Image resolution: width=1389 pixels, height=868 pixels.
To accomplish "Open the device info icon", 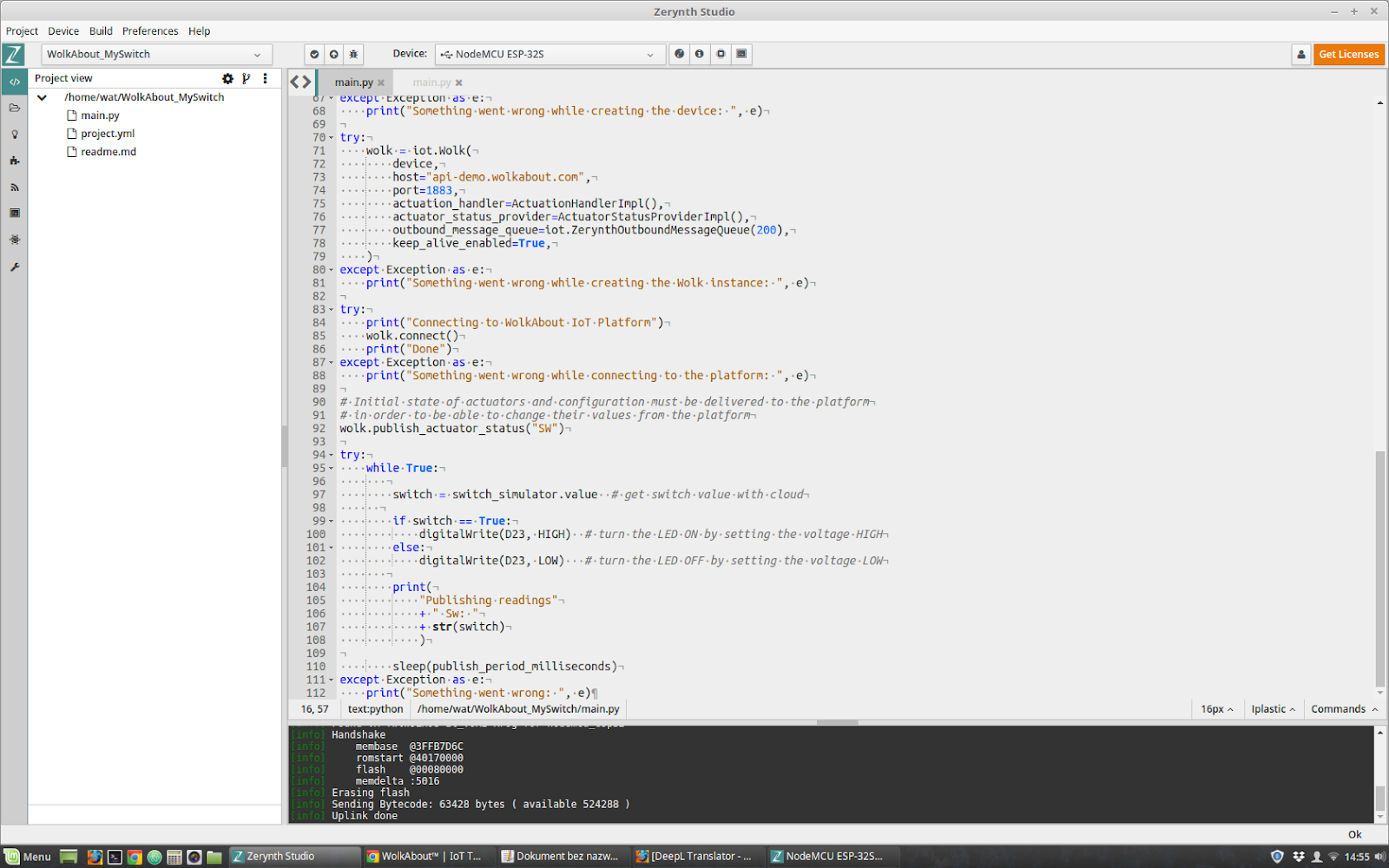I will tap(700, 54).
